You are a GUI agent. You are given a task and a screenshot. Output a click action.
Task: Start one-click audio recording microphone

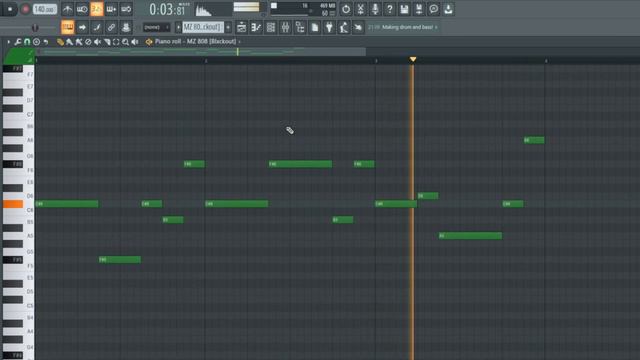[375, 9]
